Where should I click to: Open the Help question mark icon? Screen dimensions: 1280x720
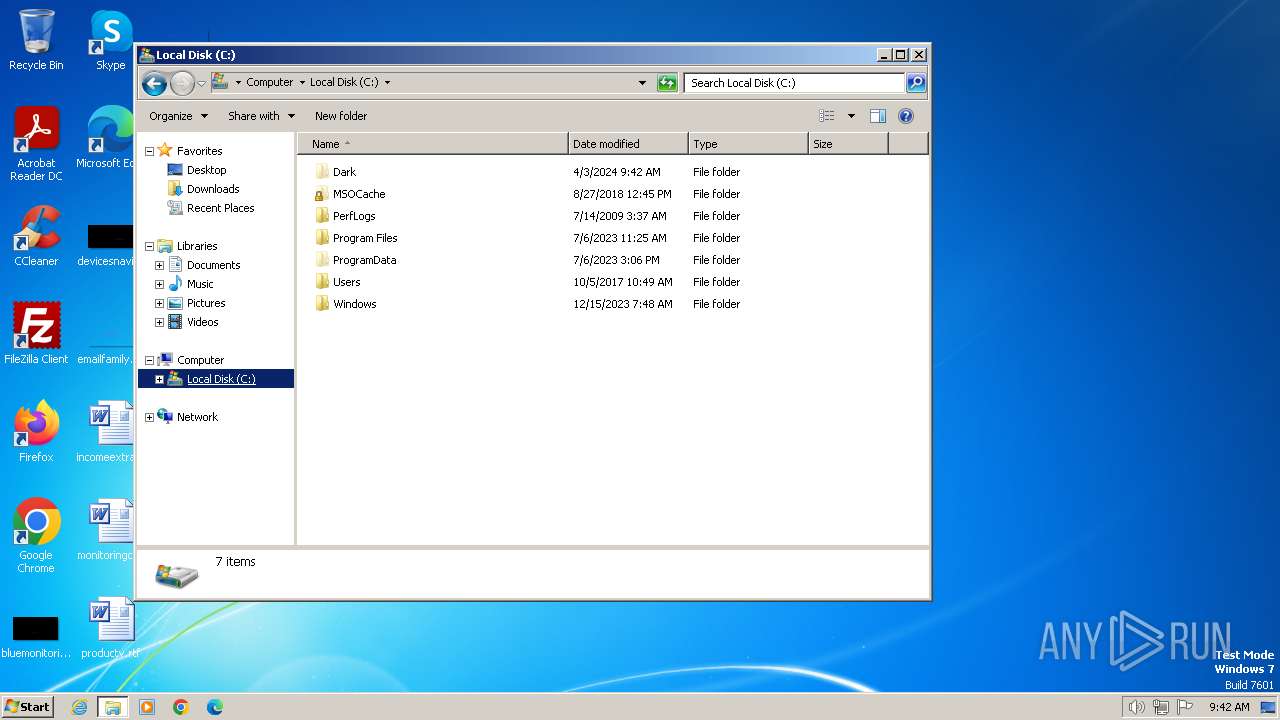906,116
